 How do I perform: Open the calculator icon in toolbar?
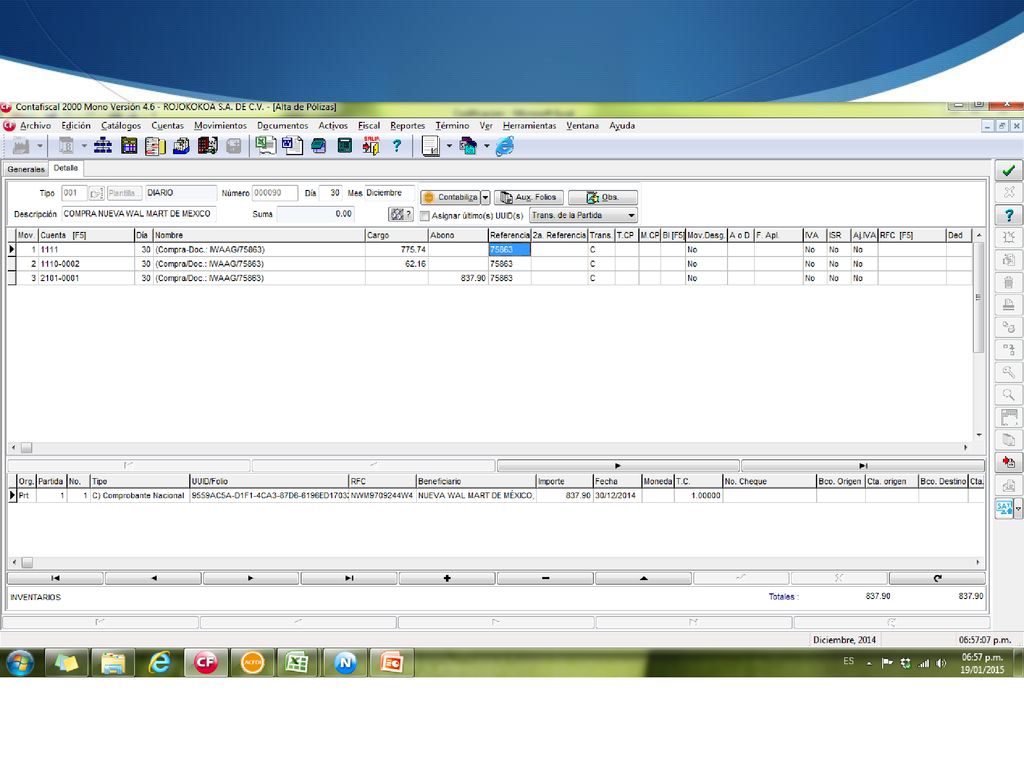pyautogui.click(x=345, y=146)
